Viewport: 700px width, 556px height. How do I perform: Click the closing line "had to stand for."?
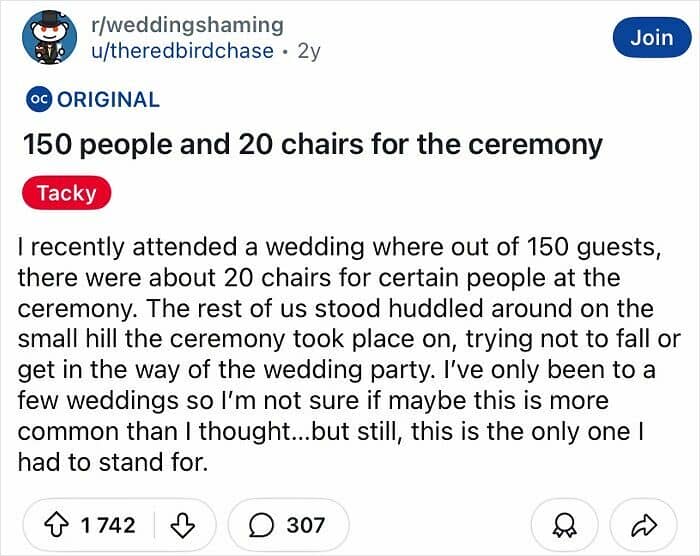pos(113,462)
